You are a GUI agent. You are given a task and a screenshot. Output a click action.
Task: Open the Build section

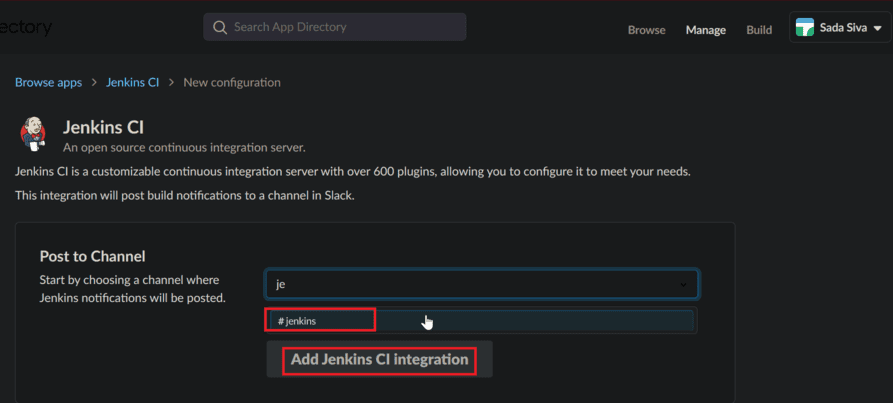[x=759, y=30]
